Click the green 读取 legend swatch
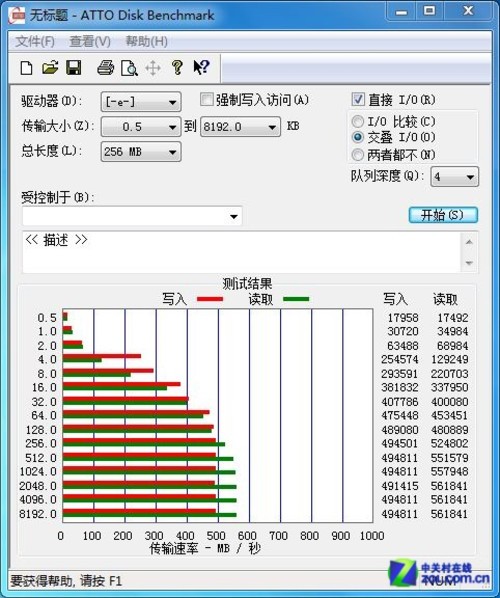Image resolution: width=500 pixels, height=598 pixels. click(296, 299)
